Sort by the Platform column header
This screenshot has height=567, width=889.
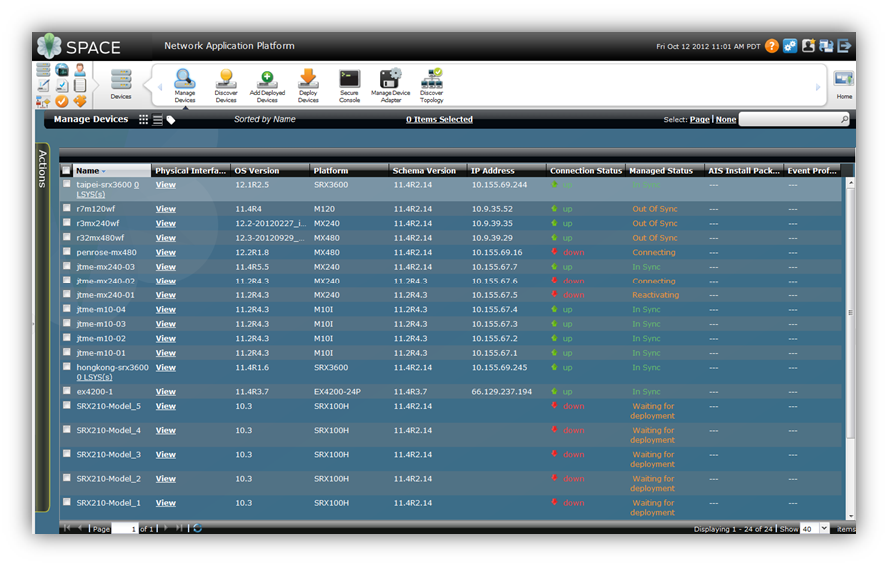coord(349,171)
